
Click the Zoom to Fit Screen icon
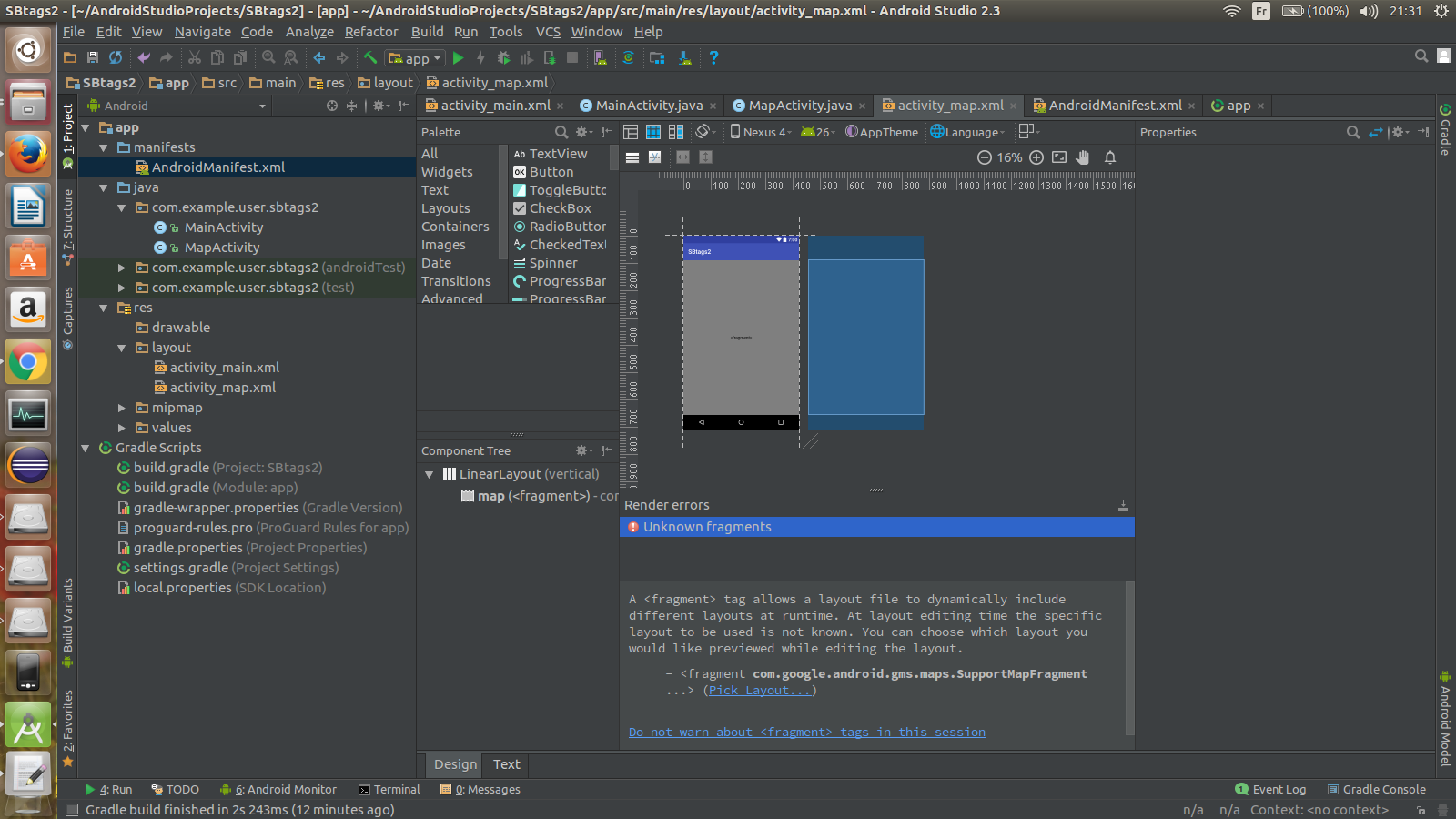click(x=1059, y=157)
